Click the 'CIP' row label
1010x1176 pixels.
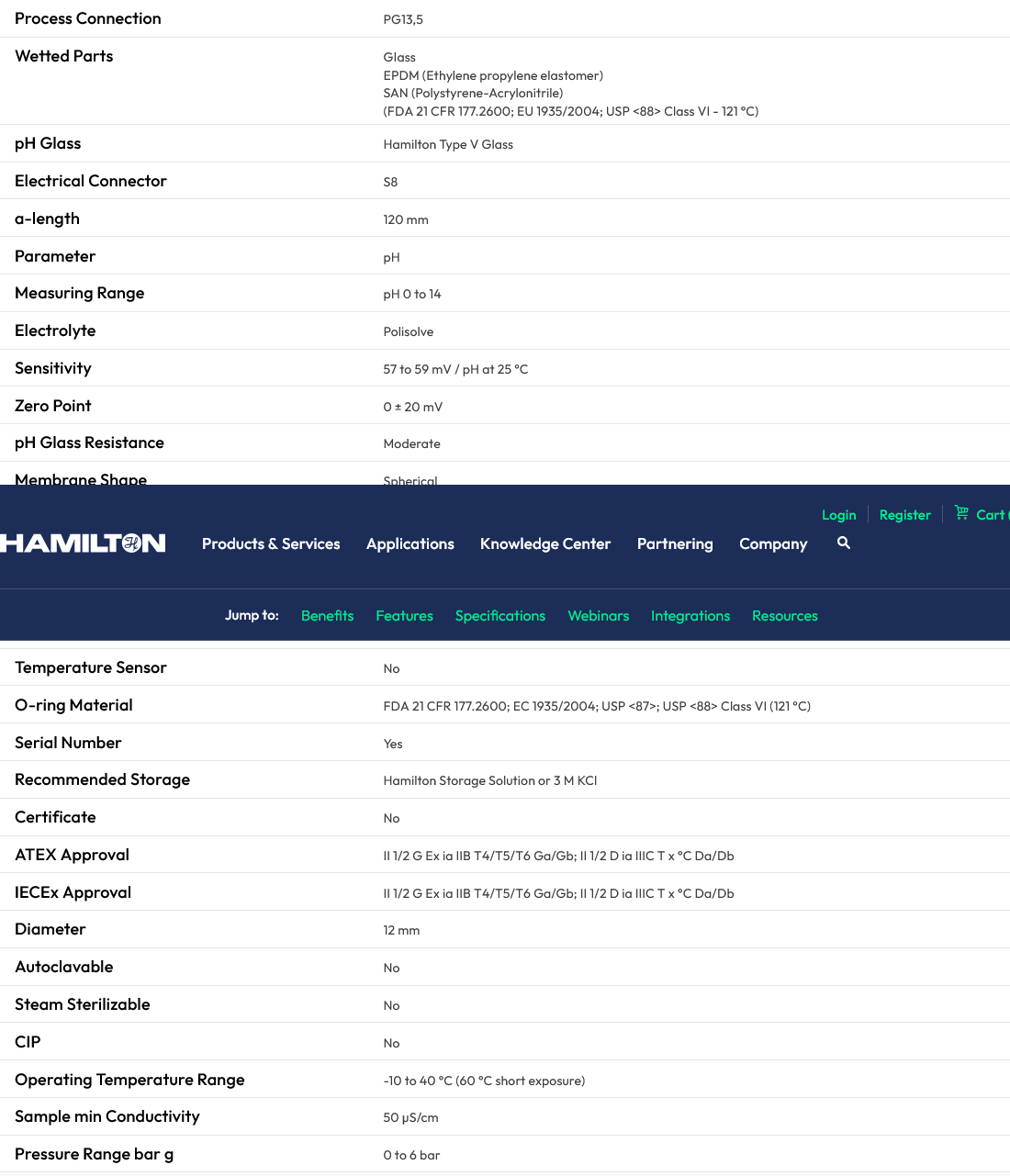28,1042
